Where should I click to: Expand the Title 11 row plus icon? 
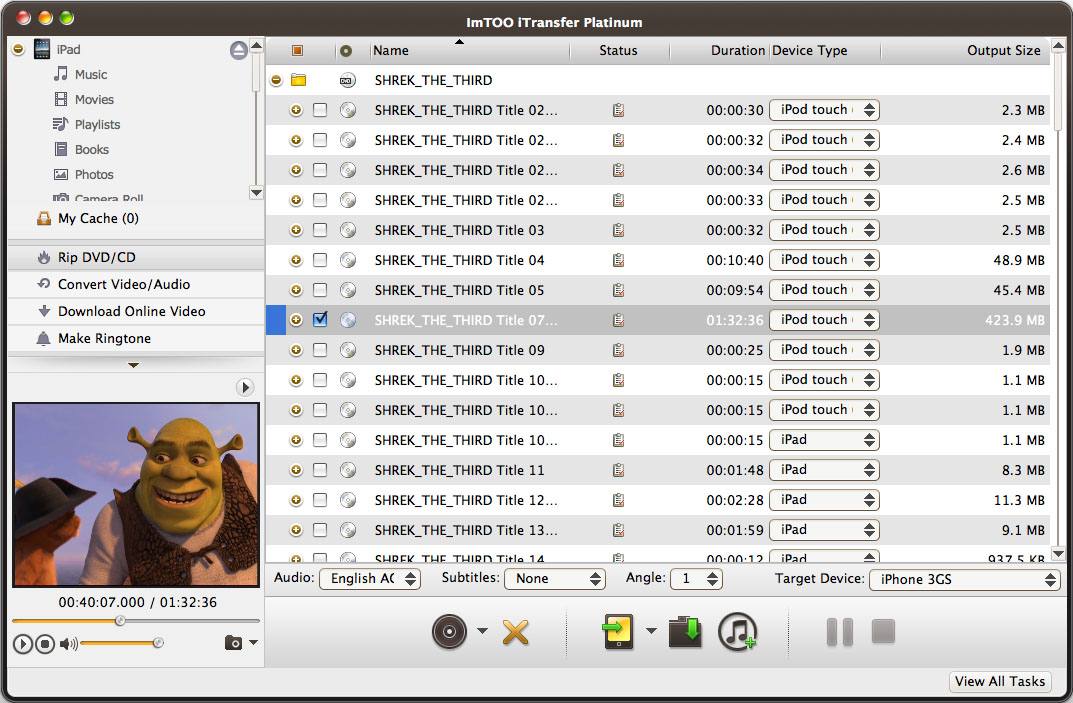point(296,470)
